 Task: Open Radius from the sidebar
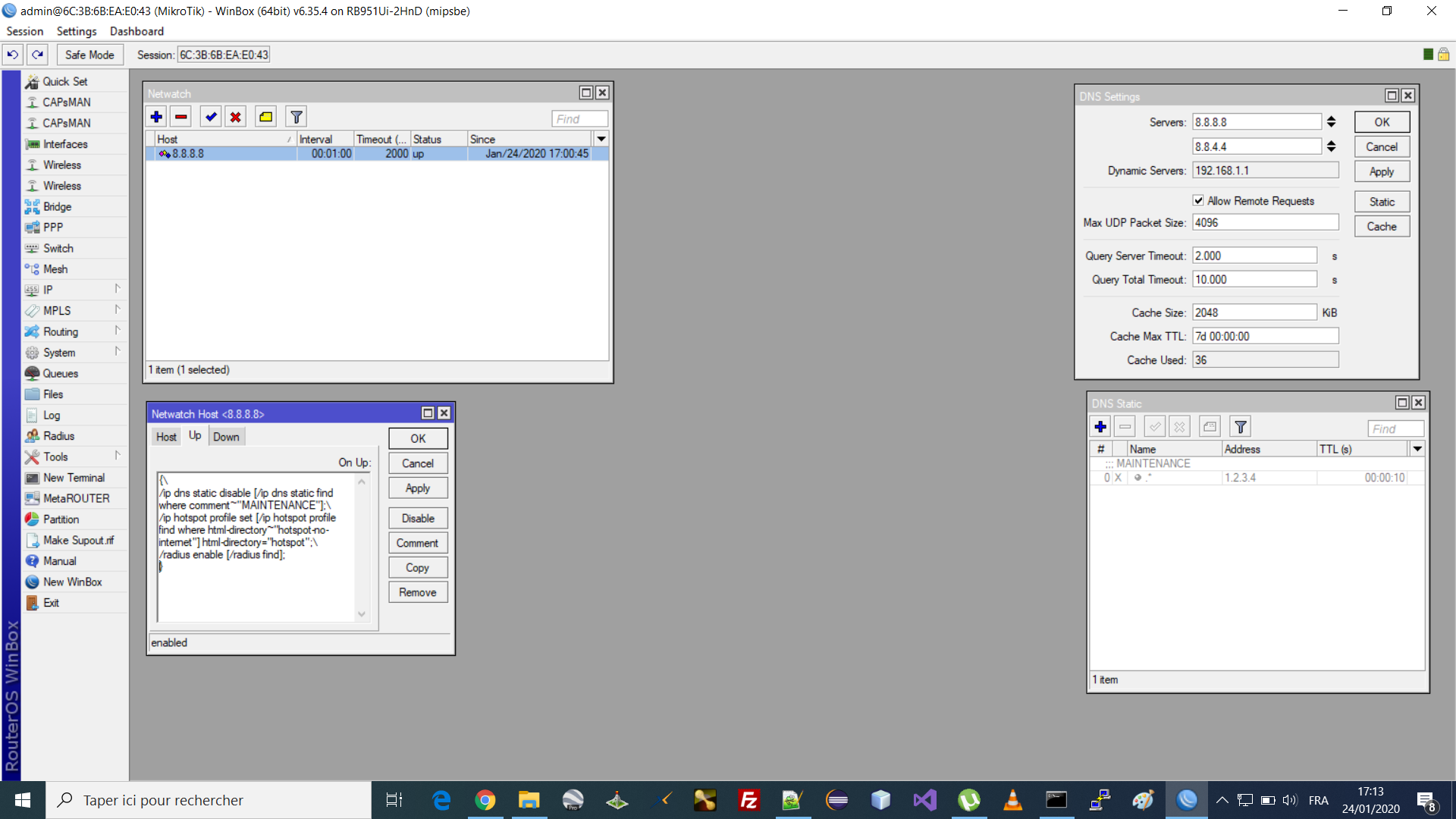(59, 436)
